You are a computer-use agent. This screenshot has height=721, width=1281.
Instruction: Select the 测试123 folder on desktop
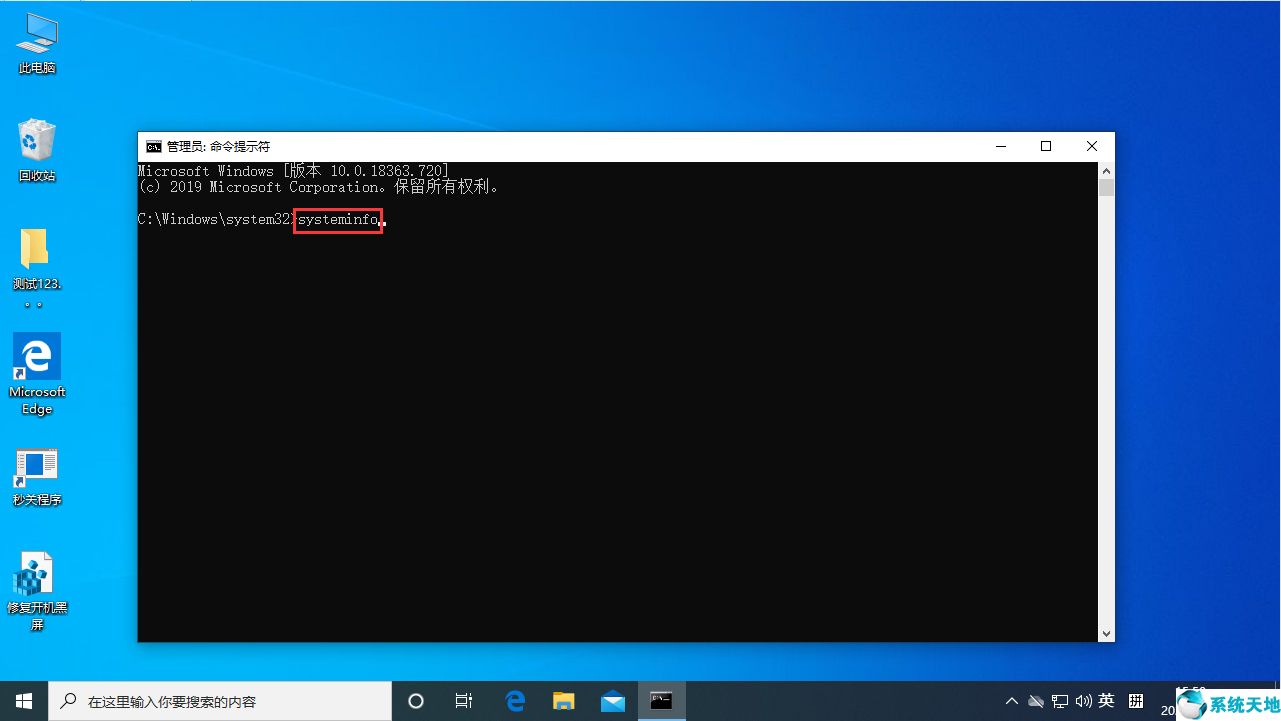(x=37, y=267)
